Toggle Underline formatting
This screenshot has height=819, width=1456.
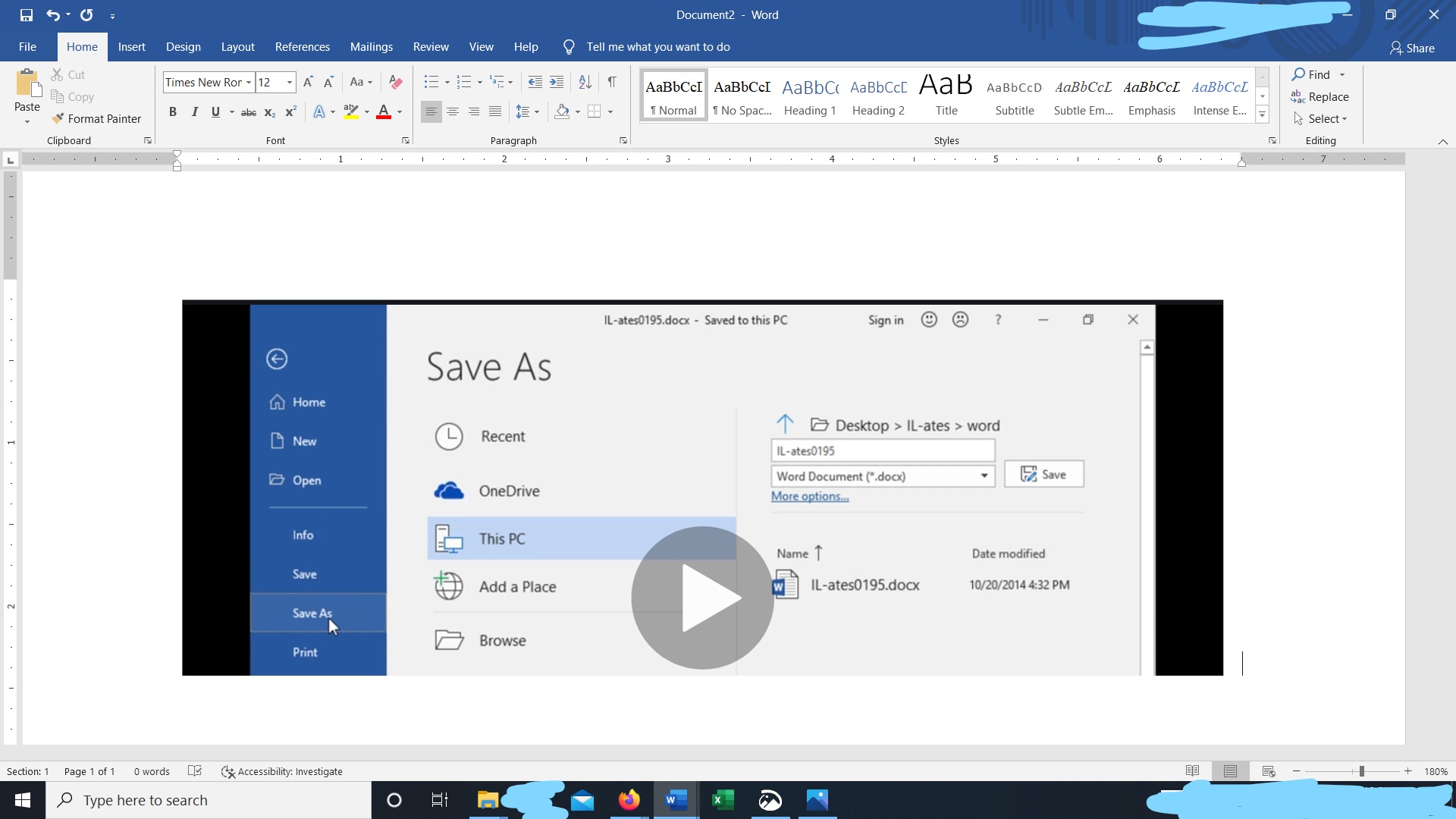point(215,112)
